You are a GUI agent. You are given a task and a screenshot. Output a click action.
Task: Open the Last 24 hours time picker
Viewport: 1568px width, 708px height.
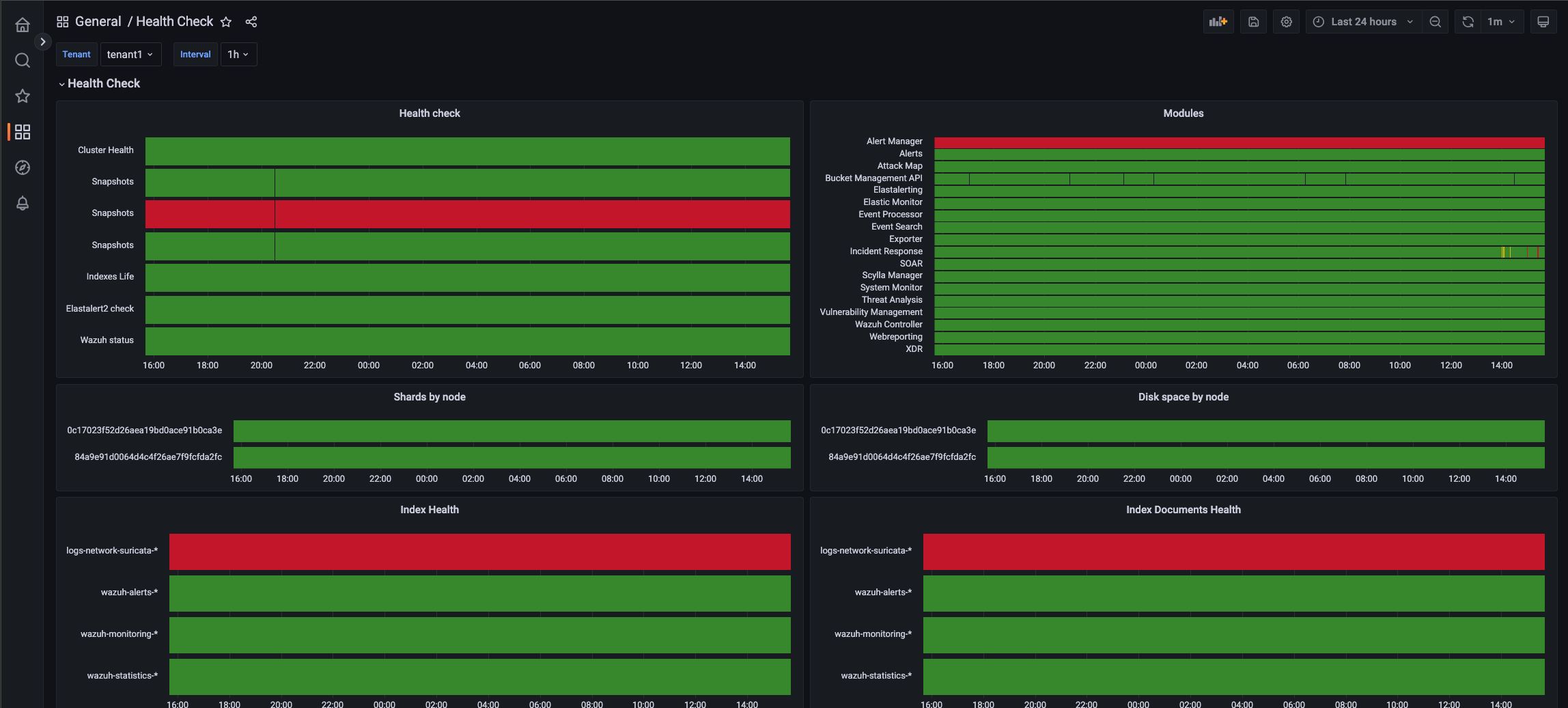point(1363,22)
